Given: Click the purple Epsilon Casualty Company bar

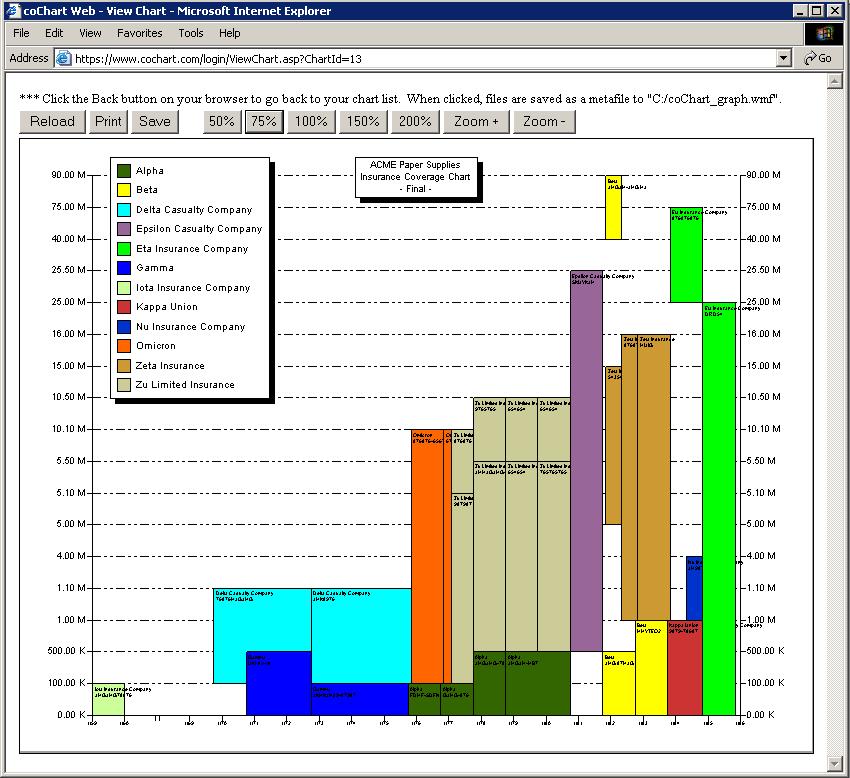Looking at the screenshot, I should click(586, 460).
